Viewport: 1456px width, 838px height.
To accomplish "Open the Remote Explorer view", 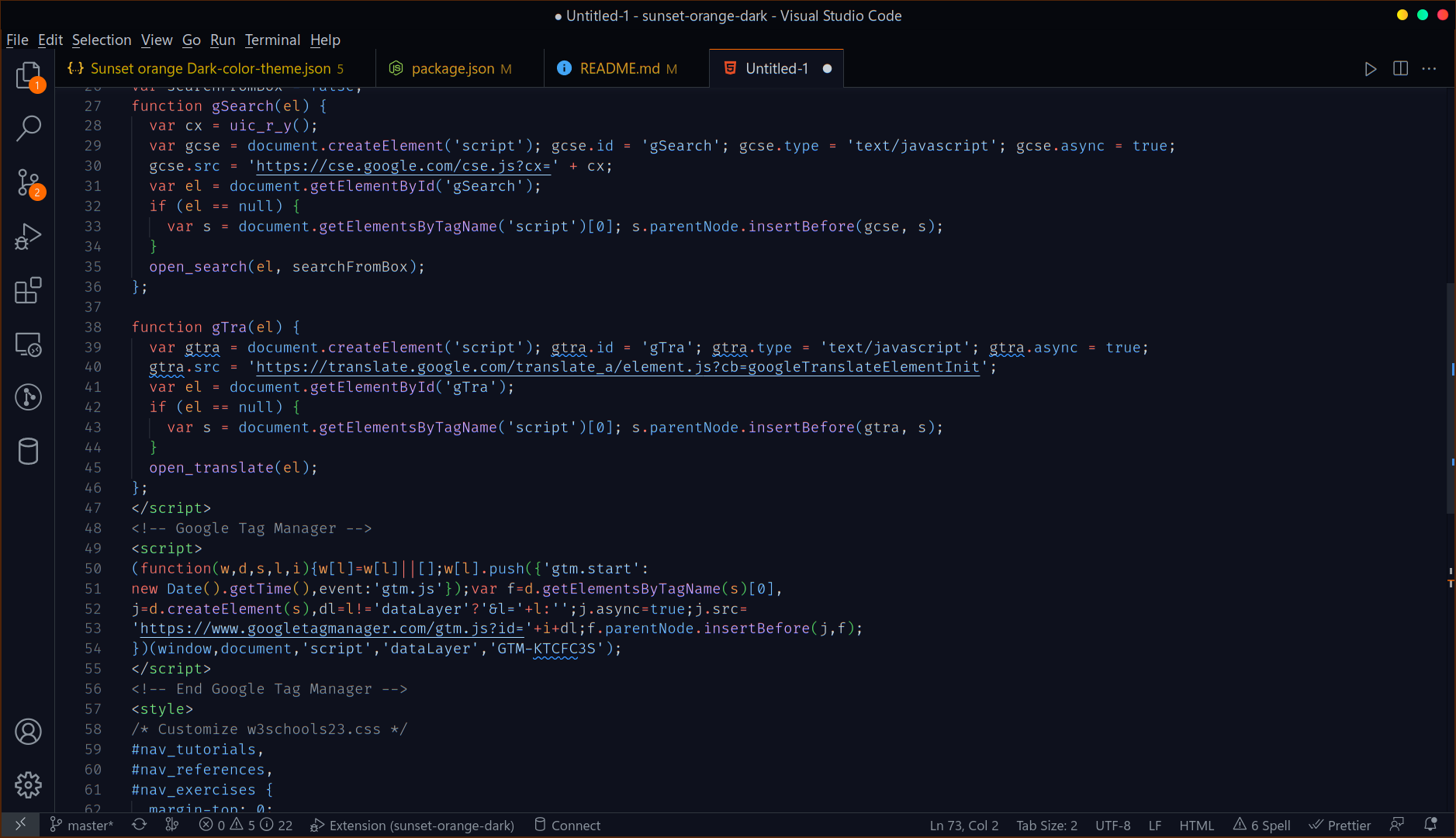I will click(28, 344).
